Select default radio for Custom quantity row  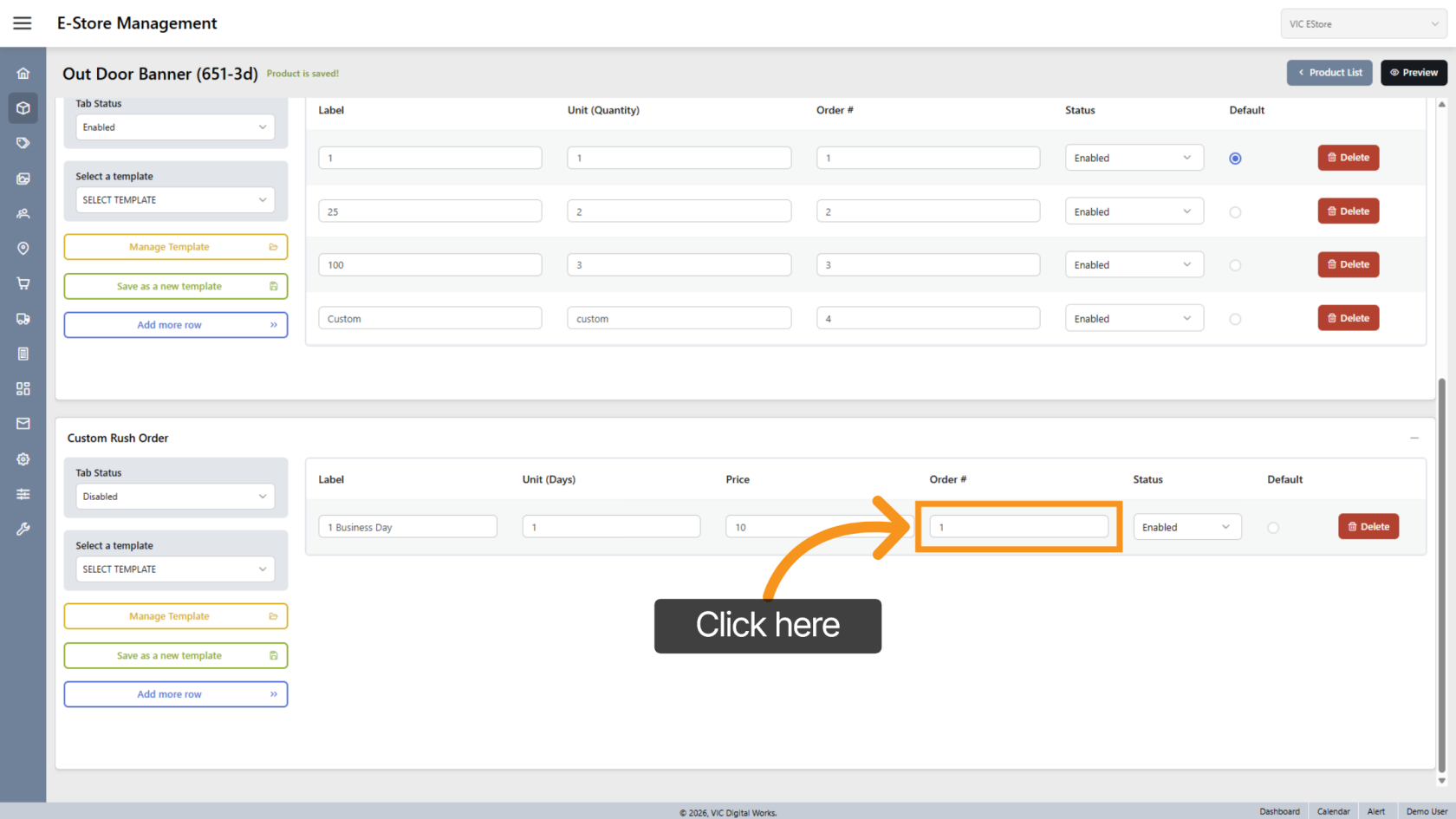click(x=1235, y=319)
